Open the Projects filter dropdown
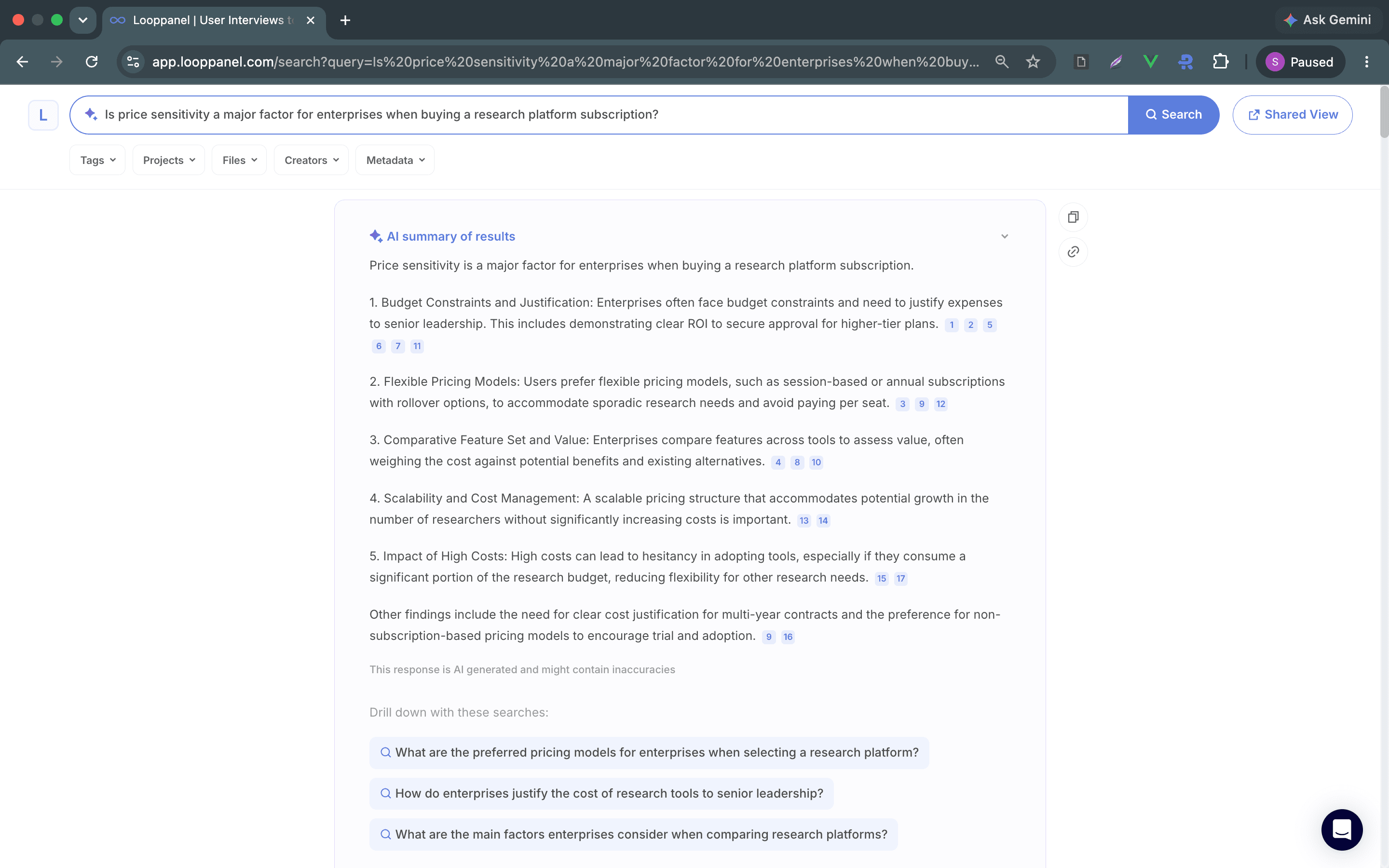The image size is (1389, 868). point(169,160)
